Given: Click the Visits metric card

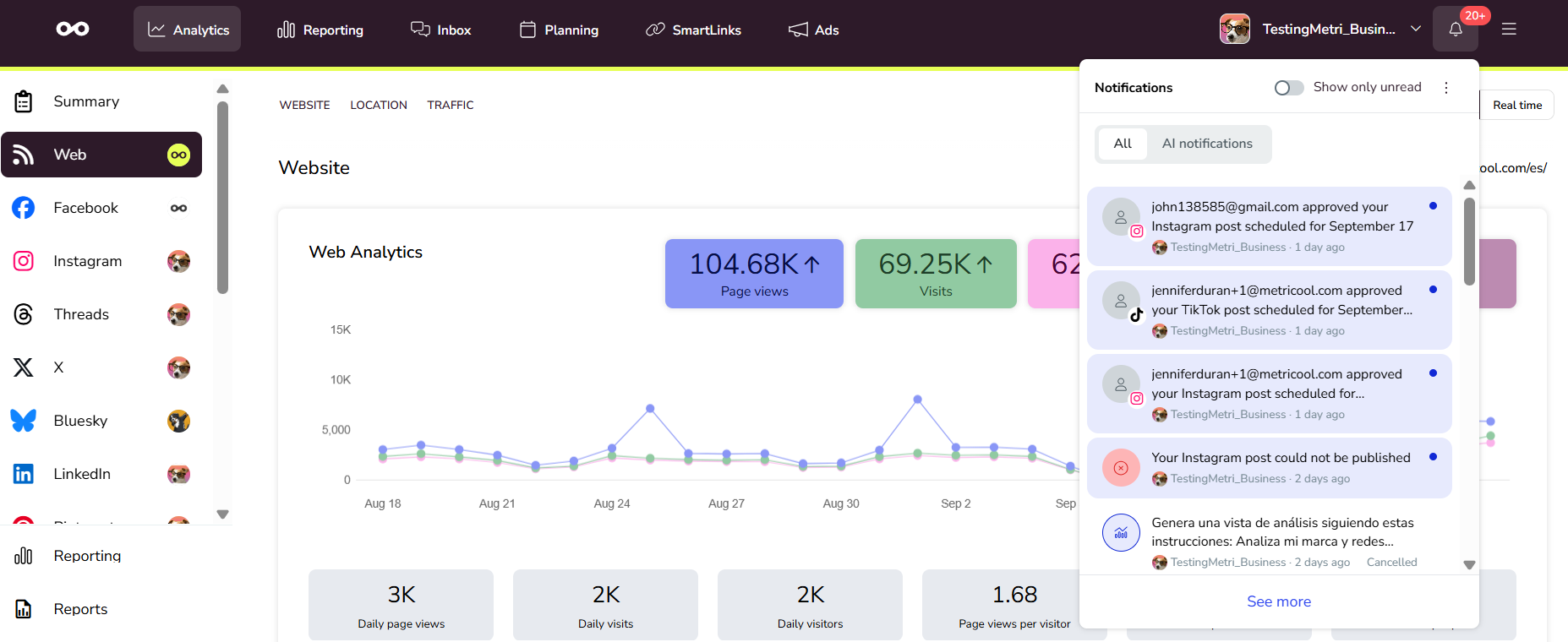Looking at the screenshot, I should pyautogui.click(x=936, y=274).
